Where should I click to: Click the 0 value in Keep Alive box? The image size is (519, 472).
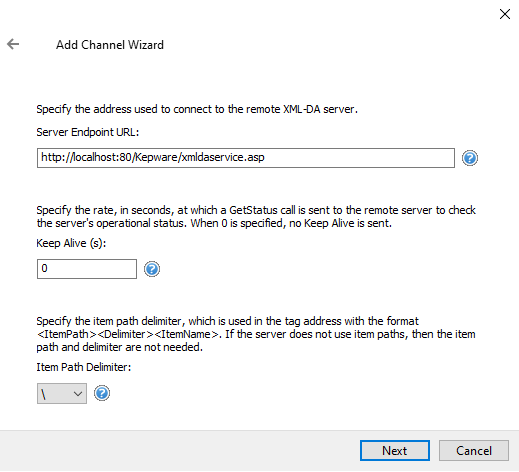(x=44, y=268)
